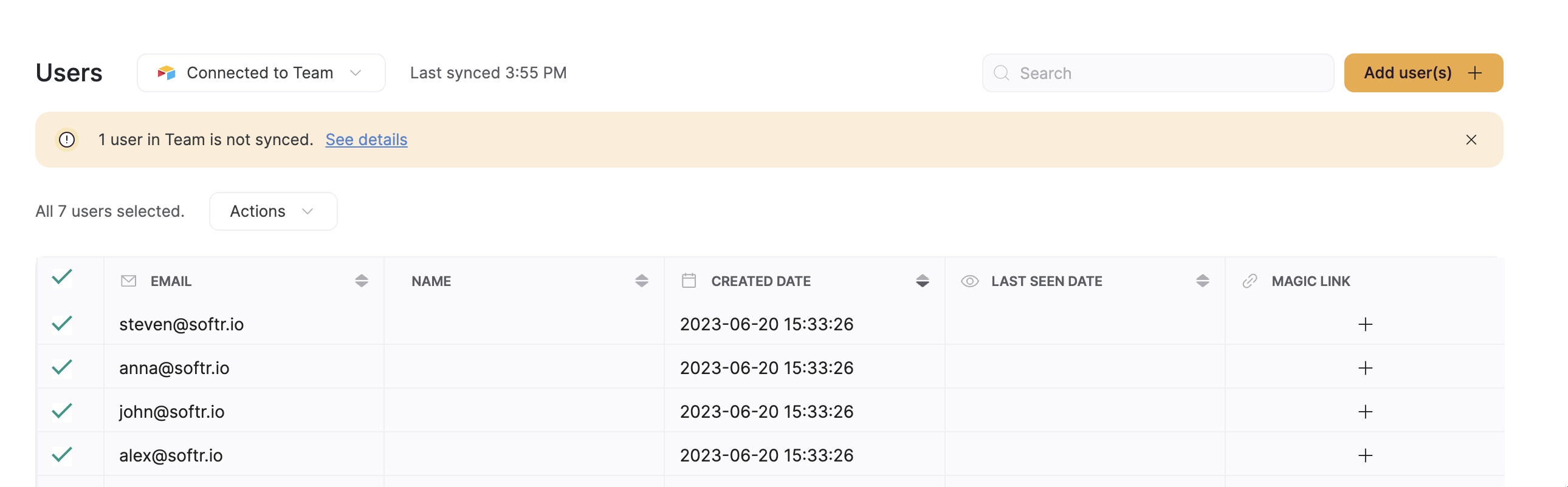Sort by the Email column arrows

pyautogui.click(x=362, y=281)
